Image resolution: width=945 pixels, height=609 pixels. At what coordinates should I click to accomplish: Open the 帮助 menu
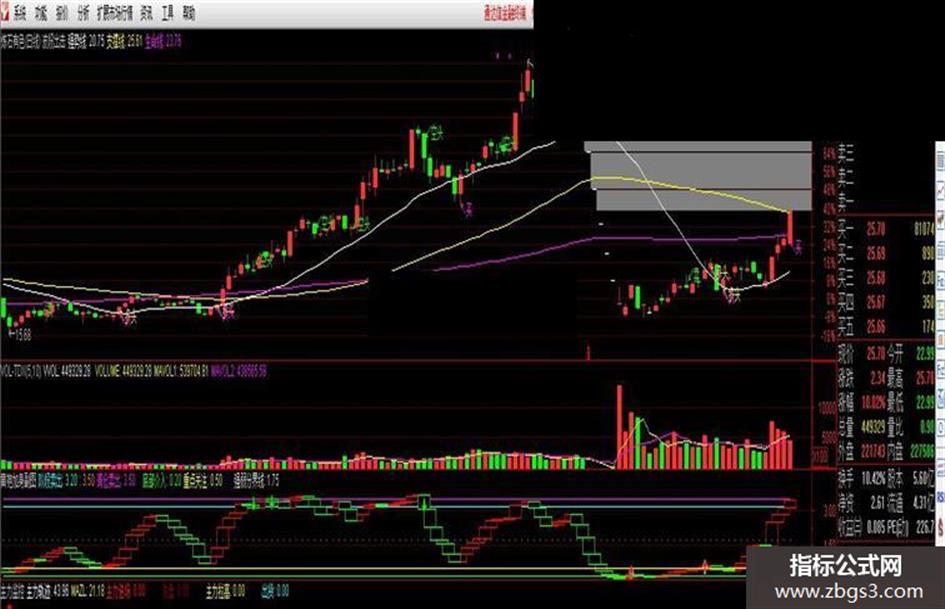coord(189,13)
